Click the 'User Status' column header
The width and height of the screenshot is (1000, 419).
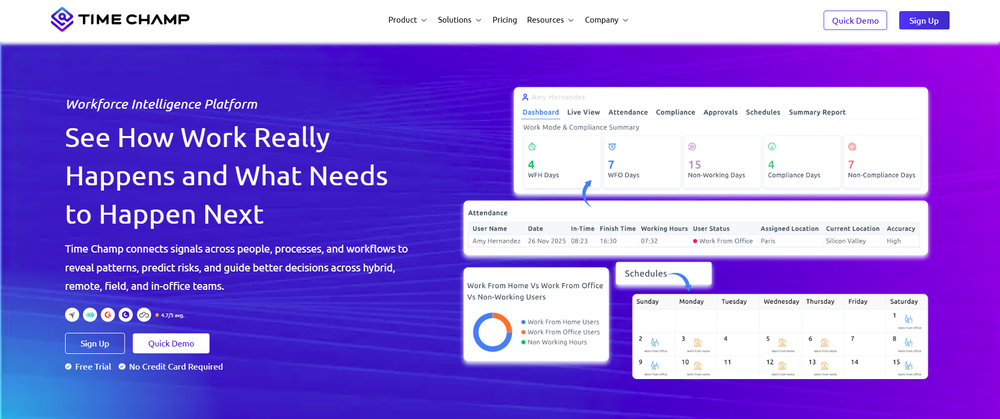coord(711,228)
